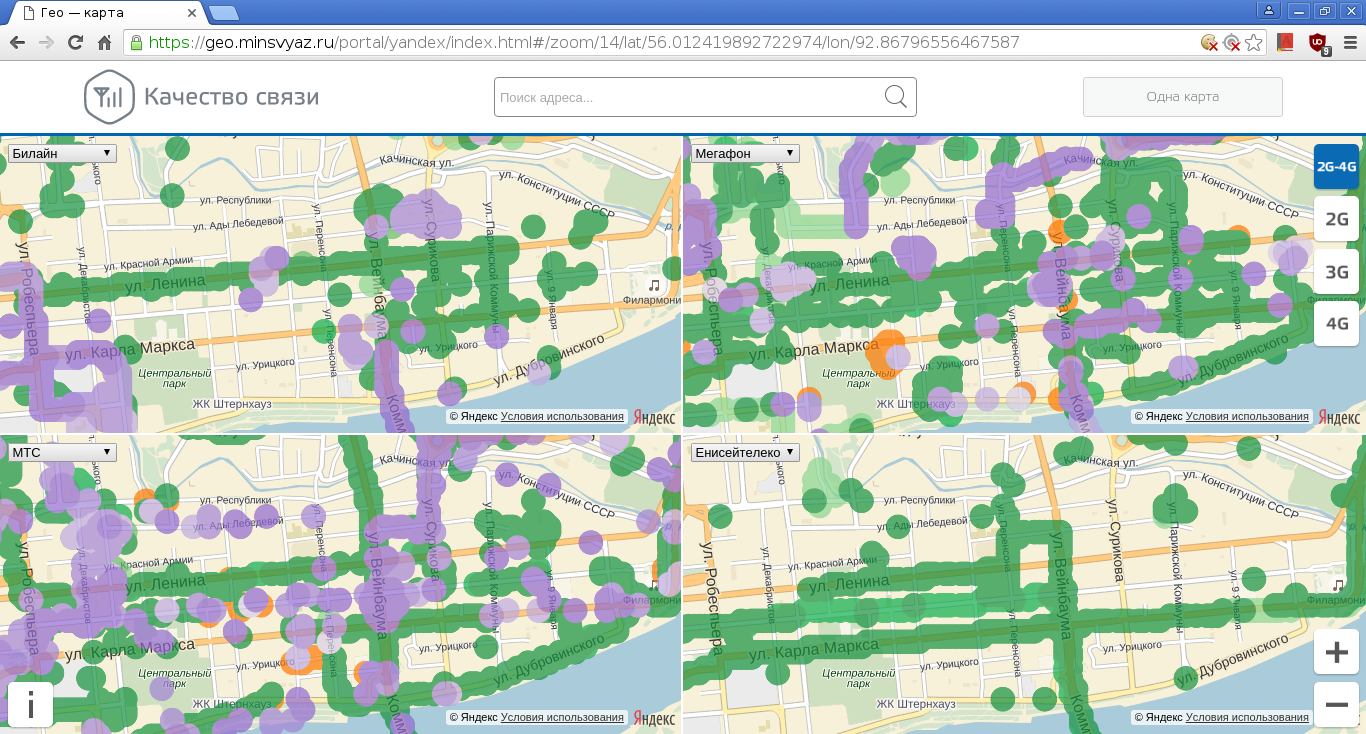Click the Яндекс logo on Мегафон map
Screen dimensions: 1366x734
pos(1339,417)
